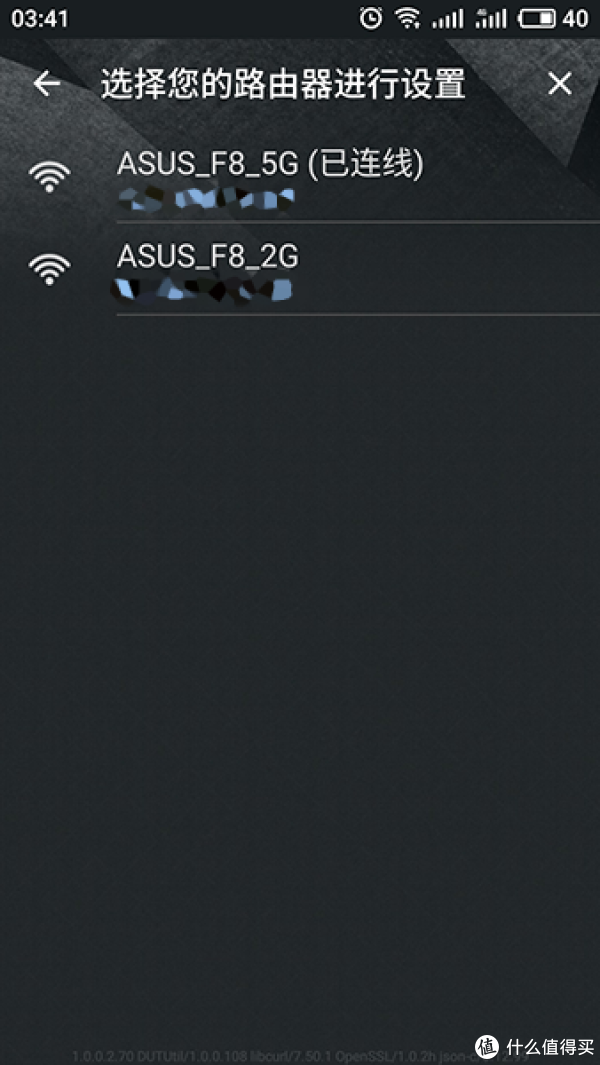Tap the battery percentage number 40

point(576,18)
